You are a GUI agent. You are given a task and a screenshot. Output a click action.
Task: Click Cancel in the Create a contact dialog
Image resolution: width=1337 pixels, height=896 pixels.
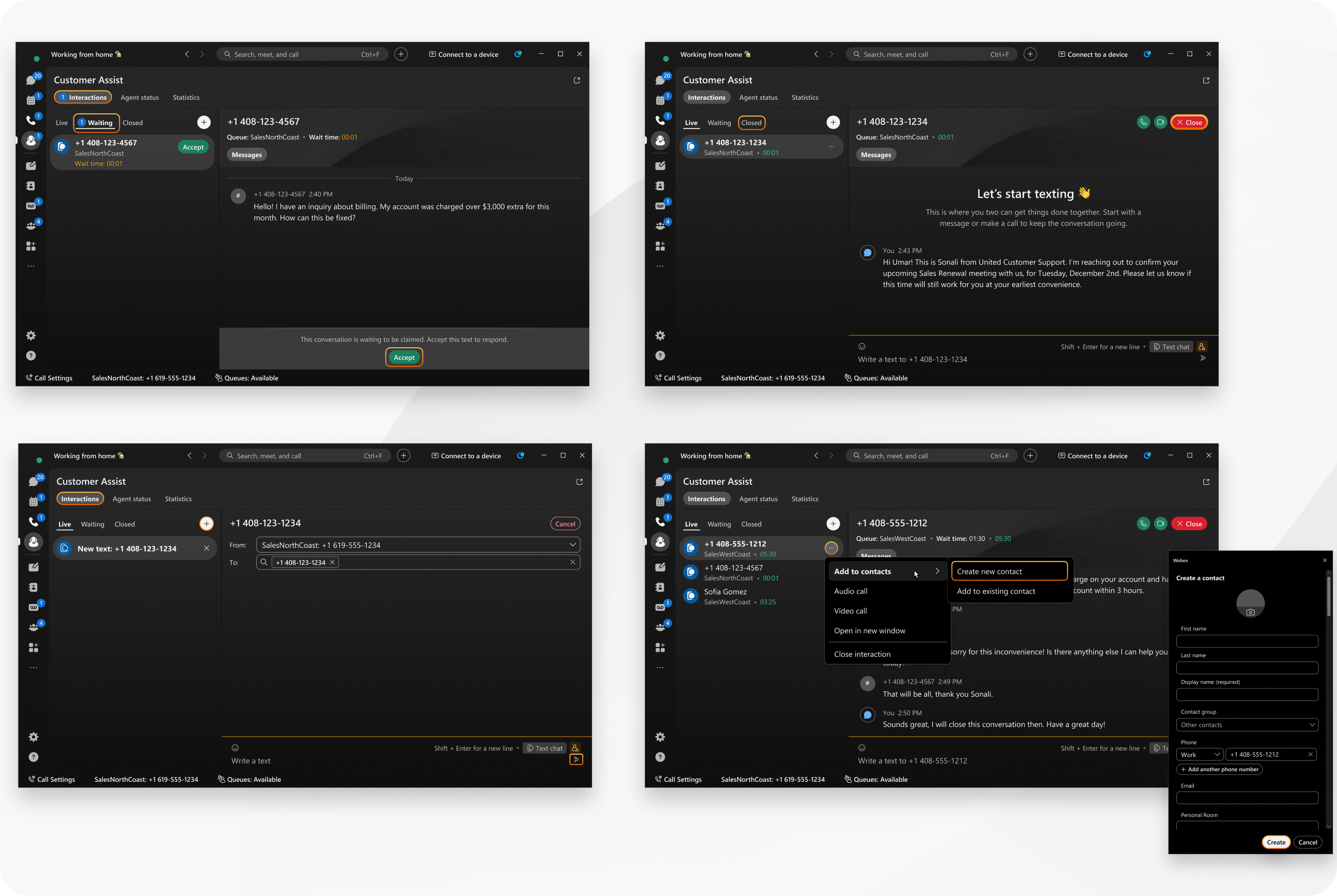(x=1308, y=842)
